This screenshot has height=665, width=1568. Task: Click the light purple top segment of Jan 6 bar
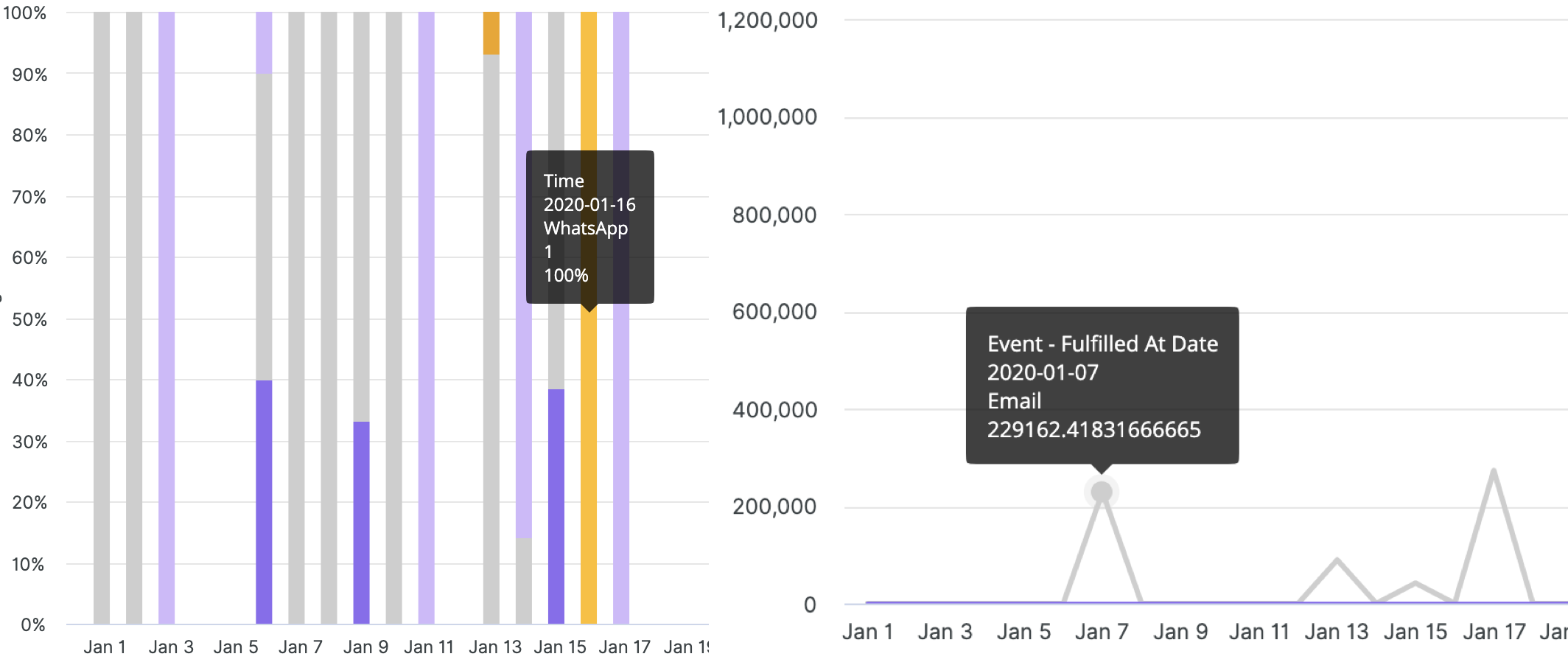pos(264,43)
